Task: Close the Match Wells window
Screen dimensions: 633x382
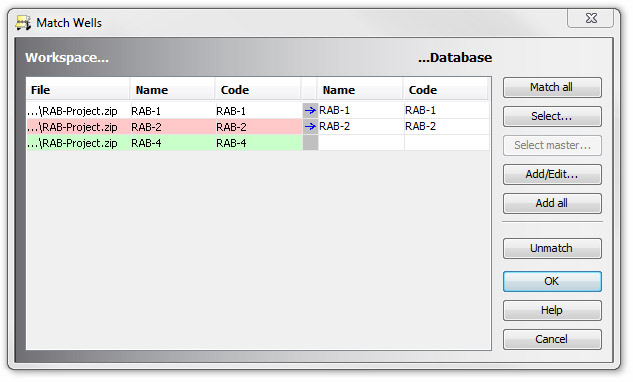Action: (x=591, y=18)
